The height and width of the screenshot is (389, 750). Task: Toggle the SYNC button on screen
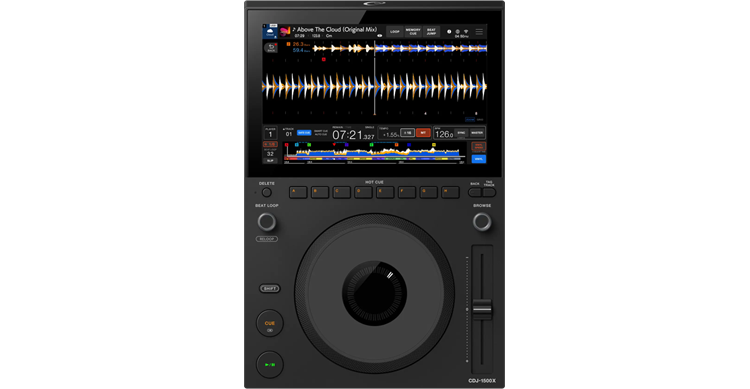(x=461, y=133)
